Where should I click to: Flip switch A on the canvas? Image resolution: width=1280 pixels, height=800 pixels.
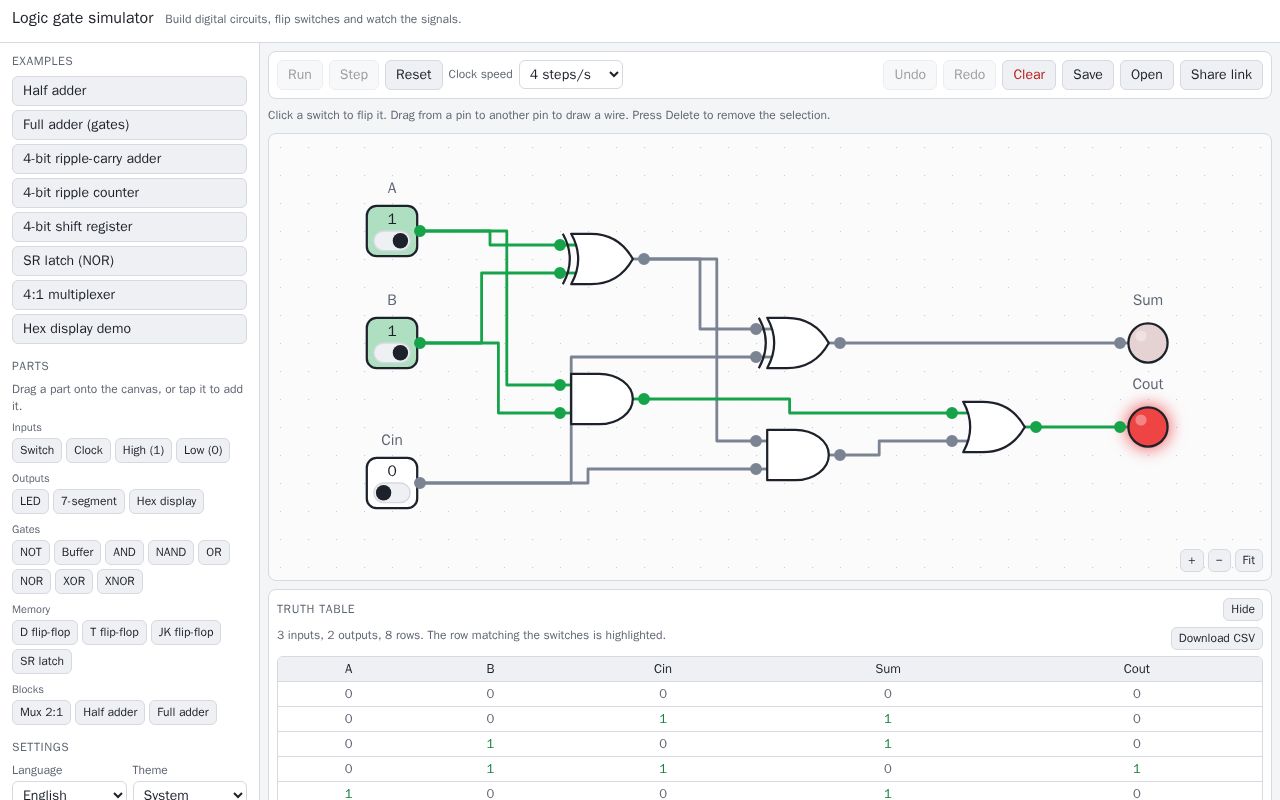392,231
